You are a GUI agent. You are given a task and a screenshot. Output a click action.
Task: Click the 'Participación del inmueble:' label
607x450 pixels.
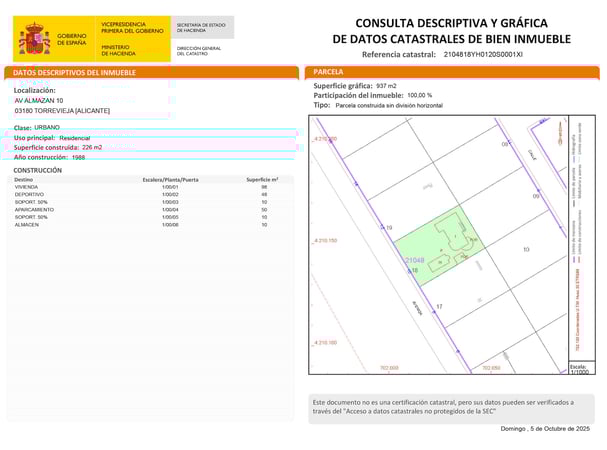(358, 95)
